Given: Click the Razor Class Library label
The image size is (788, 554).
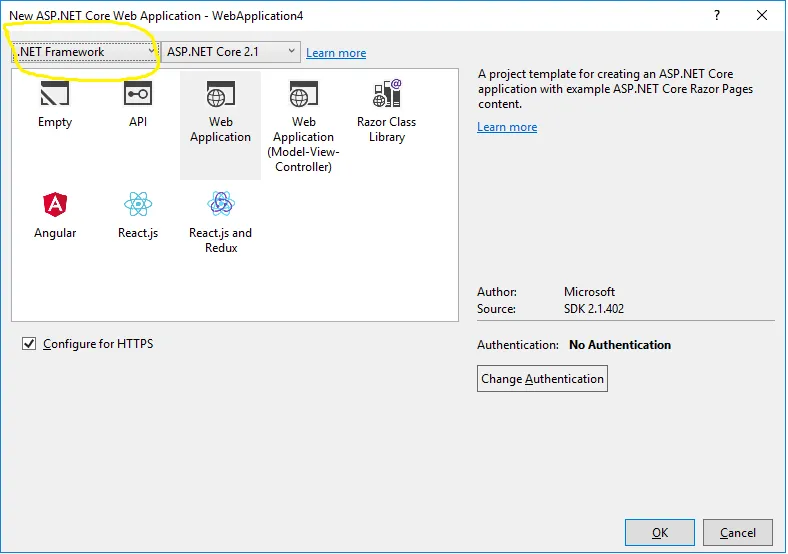Looking at the screenshot, I should pyautogui.click(x=386, y=129).
